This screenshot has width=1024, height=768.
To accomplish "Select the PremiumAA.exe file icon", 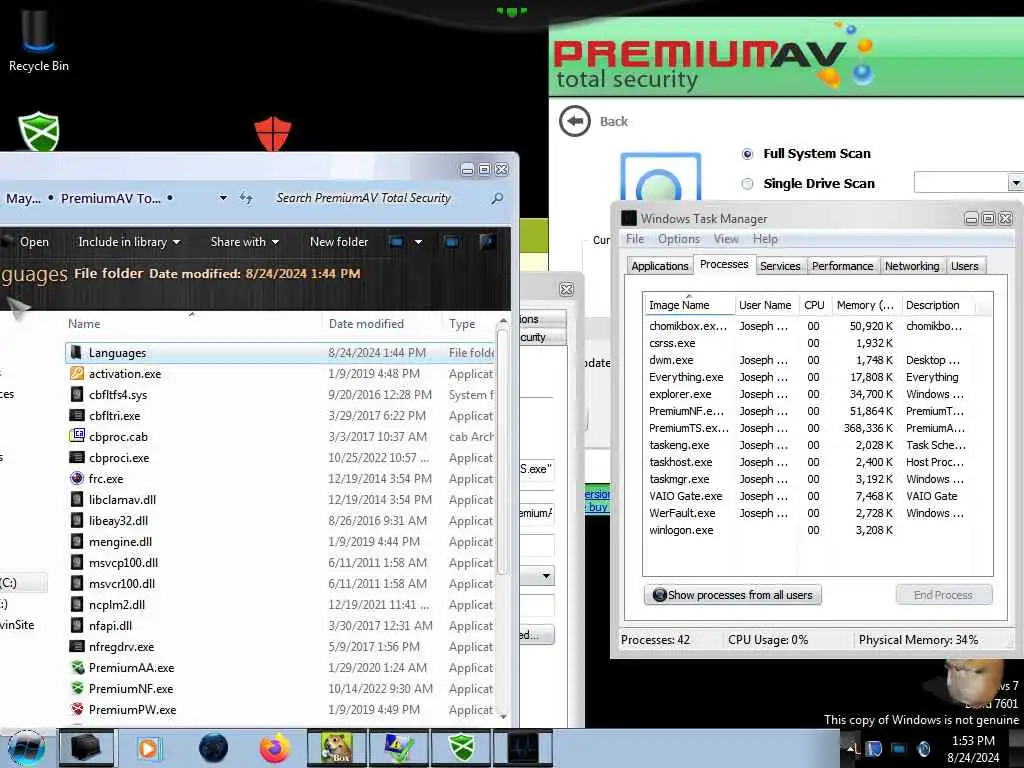I will pyautogui.click(x=76, y=667).
